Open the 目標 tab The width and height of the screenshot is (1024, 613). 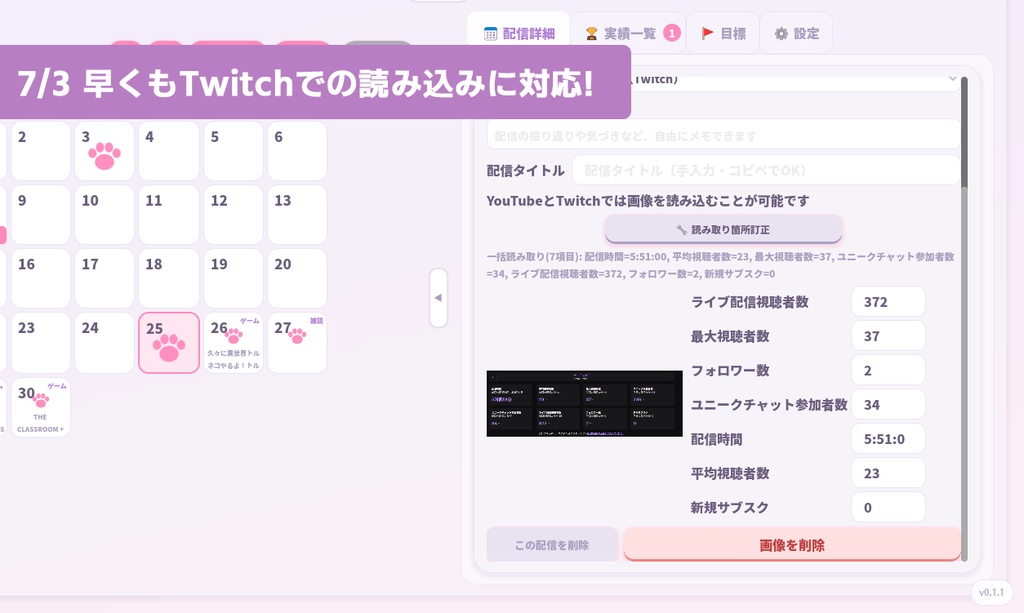[x=723, y=33]
